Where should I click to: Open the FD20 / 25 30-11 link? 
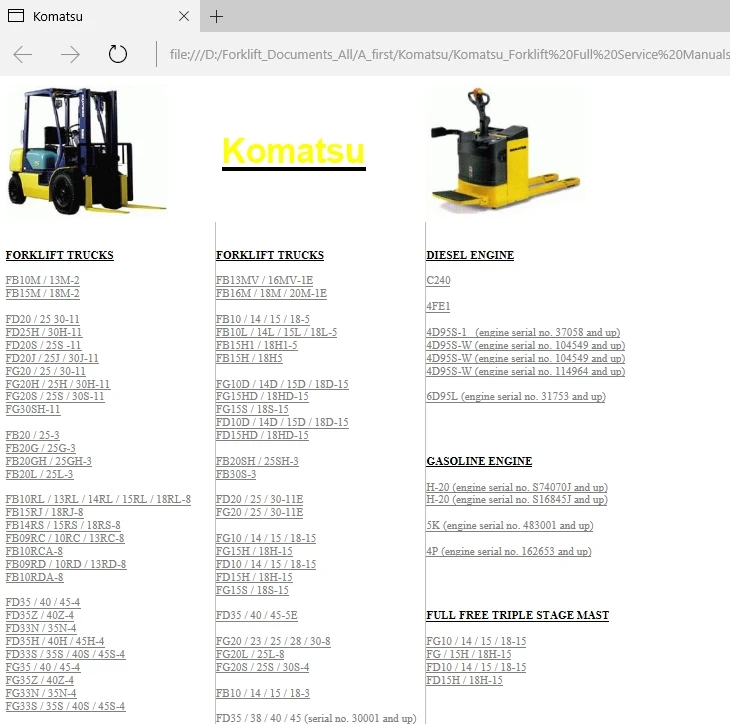(42, 319)
